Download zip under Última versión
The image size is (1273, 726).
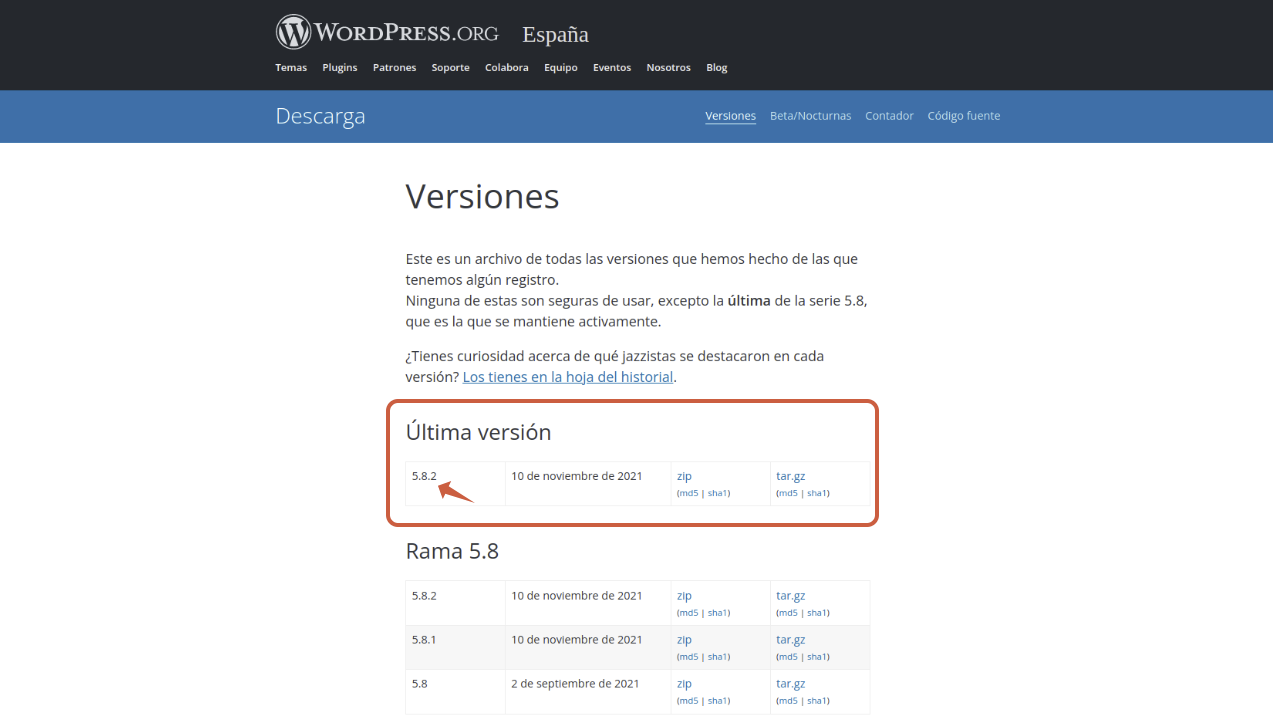click(684, 476)
